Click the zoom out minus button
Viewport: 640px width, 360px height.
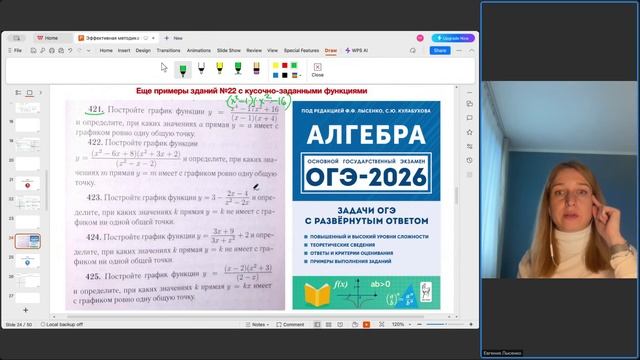[x=420, y=324]
